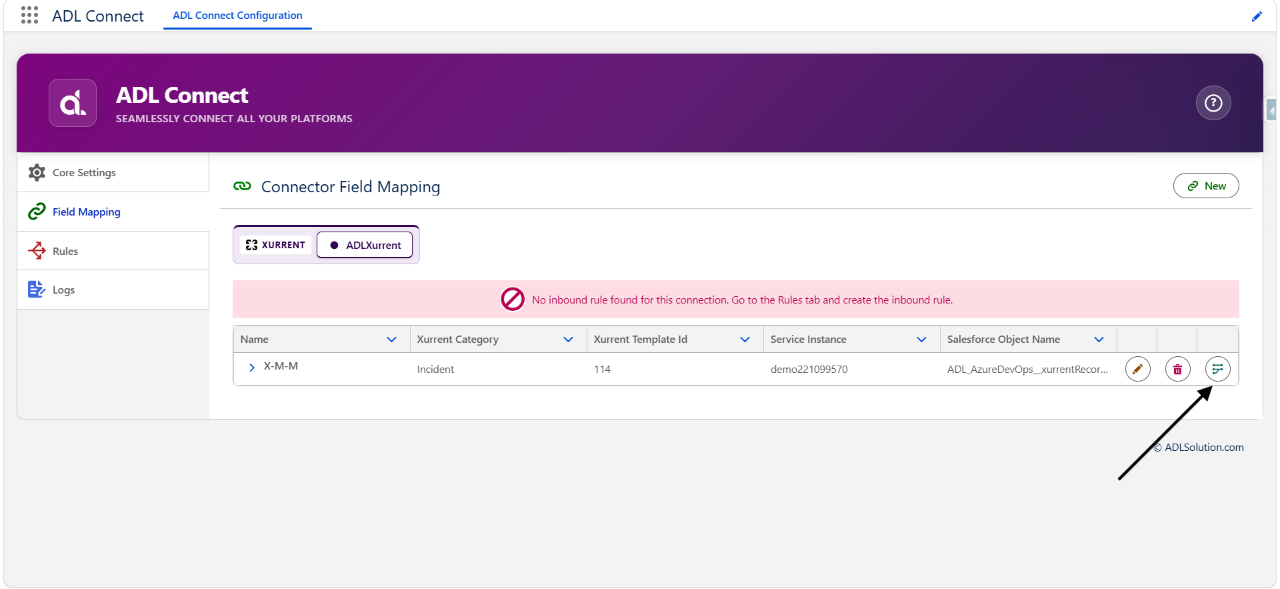
Task: Click the ADL Connect app name text
Action: click(x=98, y=16)
